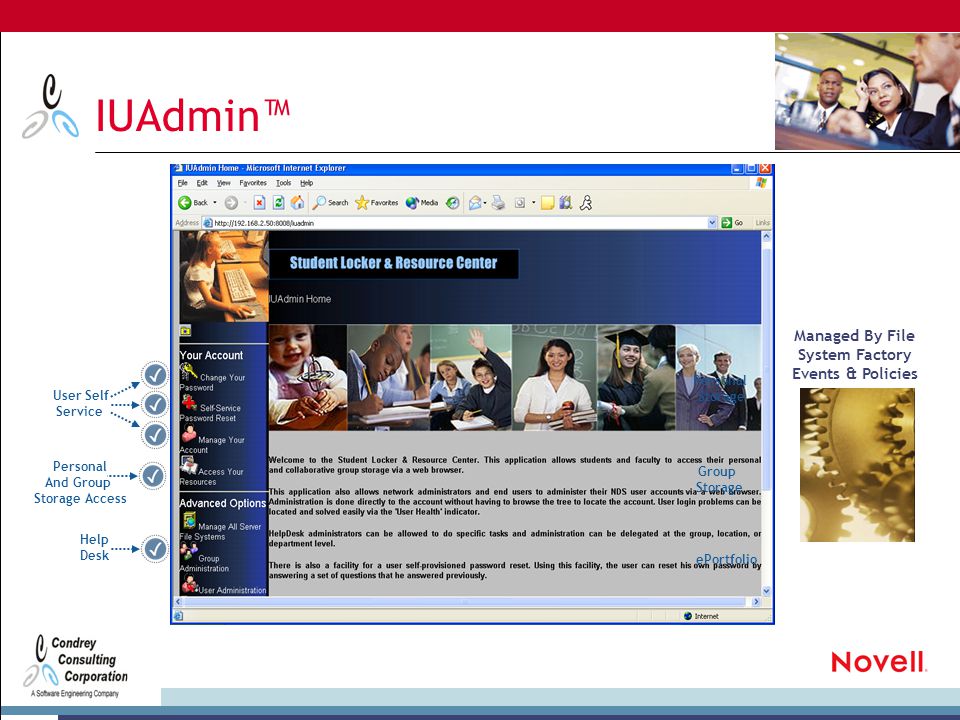The height and width of the screenshot is (720, 960).
Task: Open the Self-Service Password Reset link
Action: pyautogui.click(x=210, y=413)
